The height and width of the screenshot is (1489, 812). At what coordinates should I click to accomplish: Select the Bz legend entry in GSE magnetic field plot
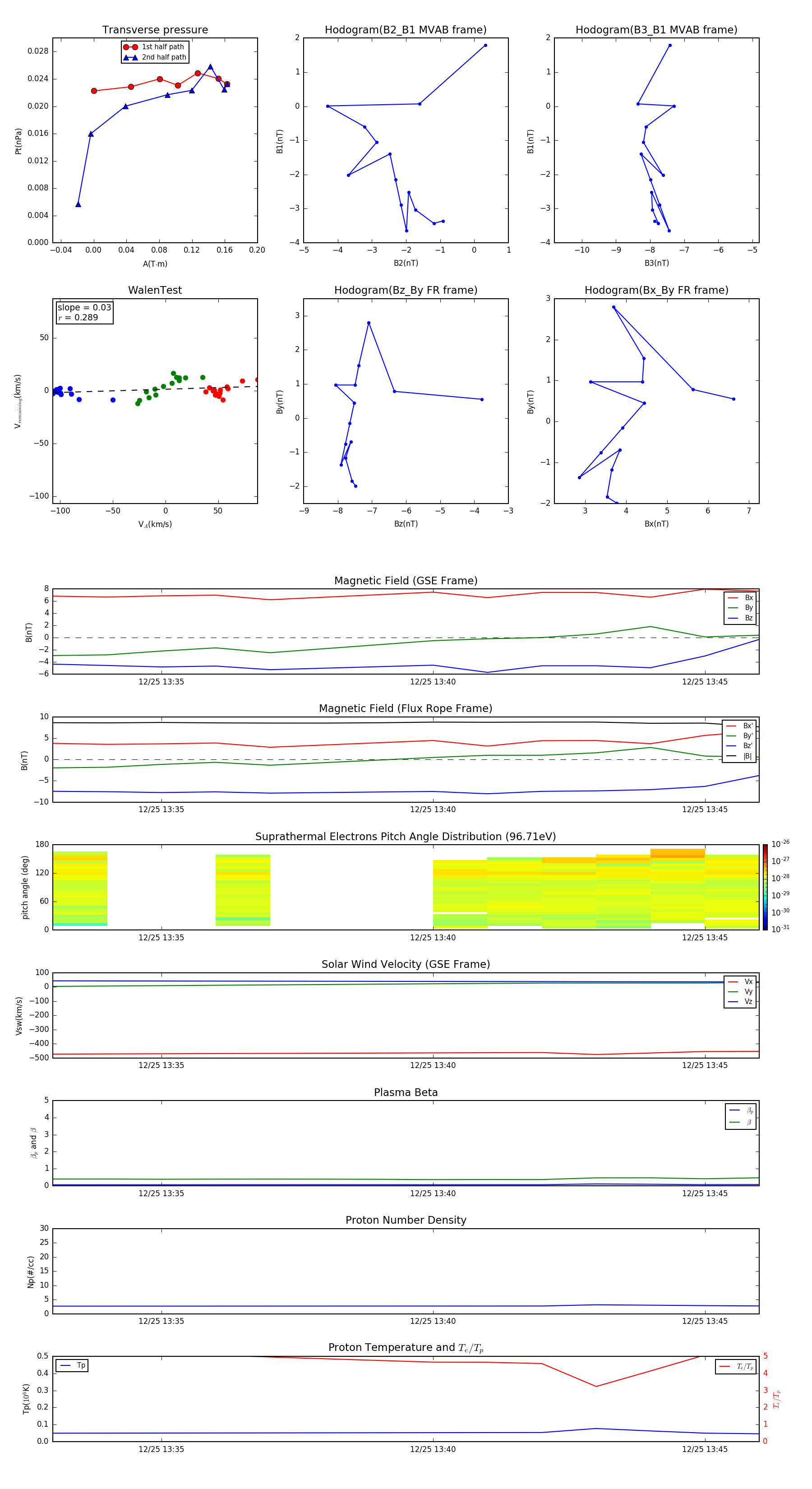(x=740, y=618)
